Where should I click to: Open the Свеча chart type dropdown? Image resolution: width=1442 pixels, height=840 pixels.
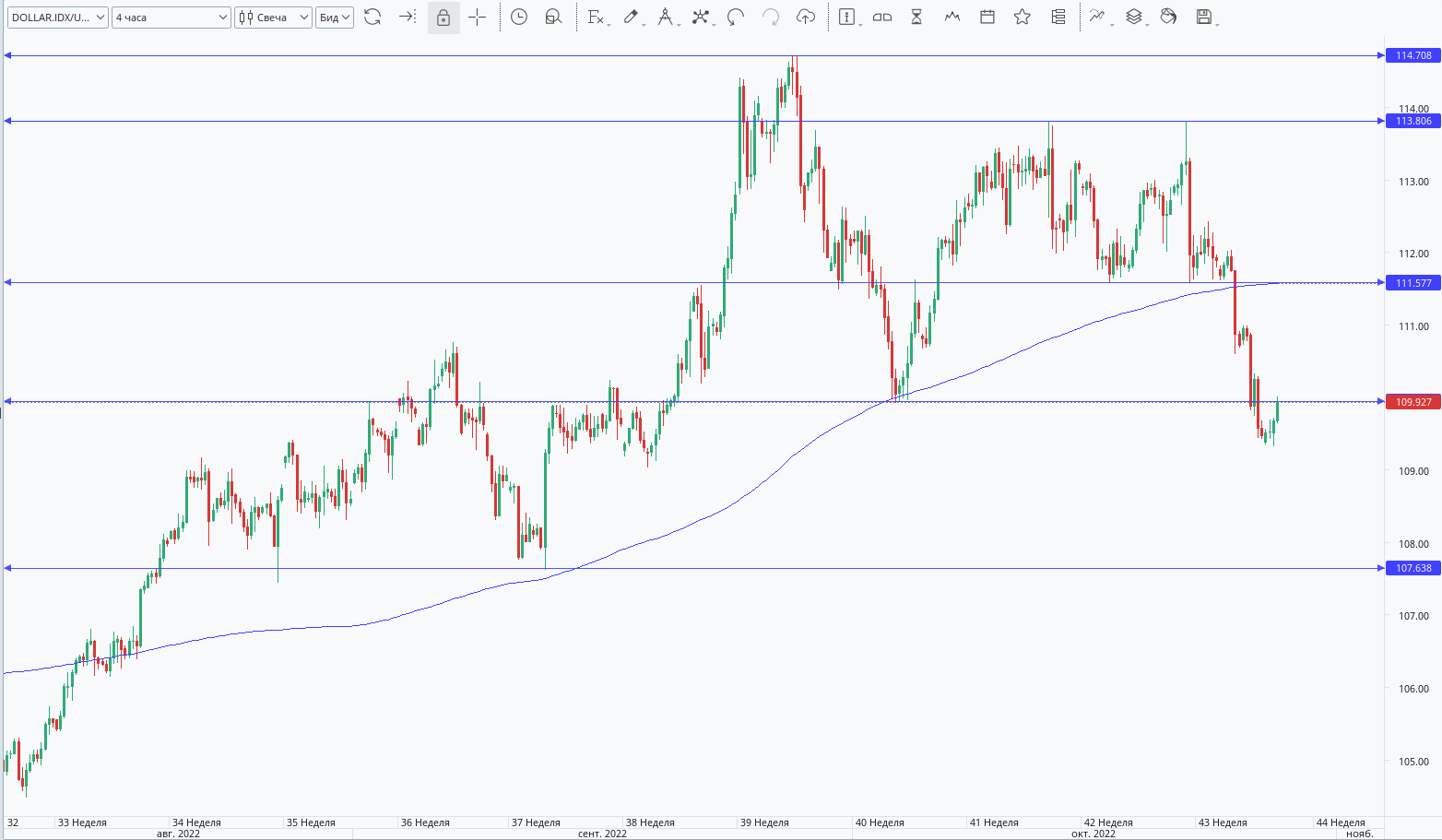point(273,18)
